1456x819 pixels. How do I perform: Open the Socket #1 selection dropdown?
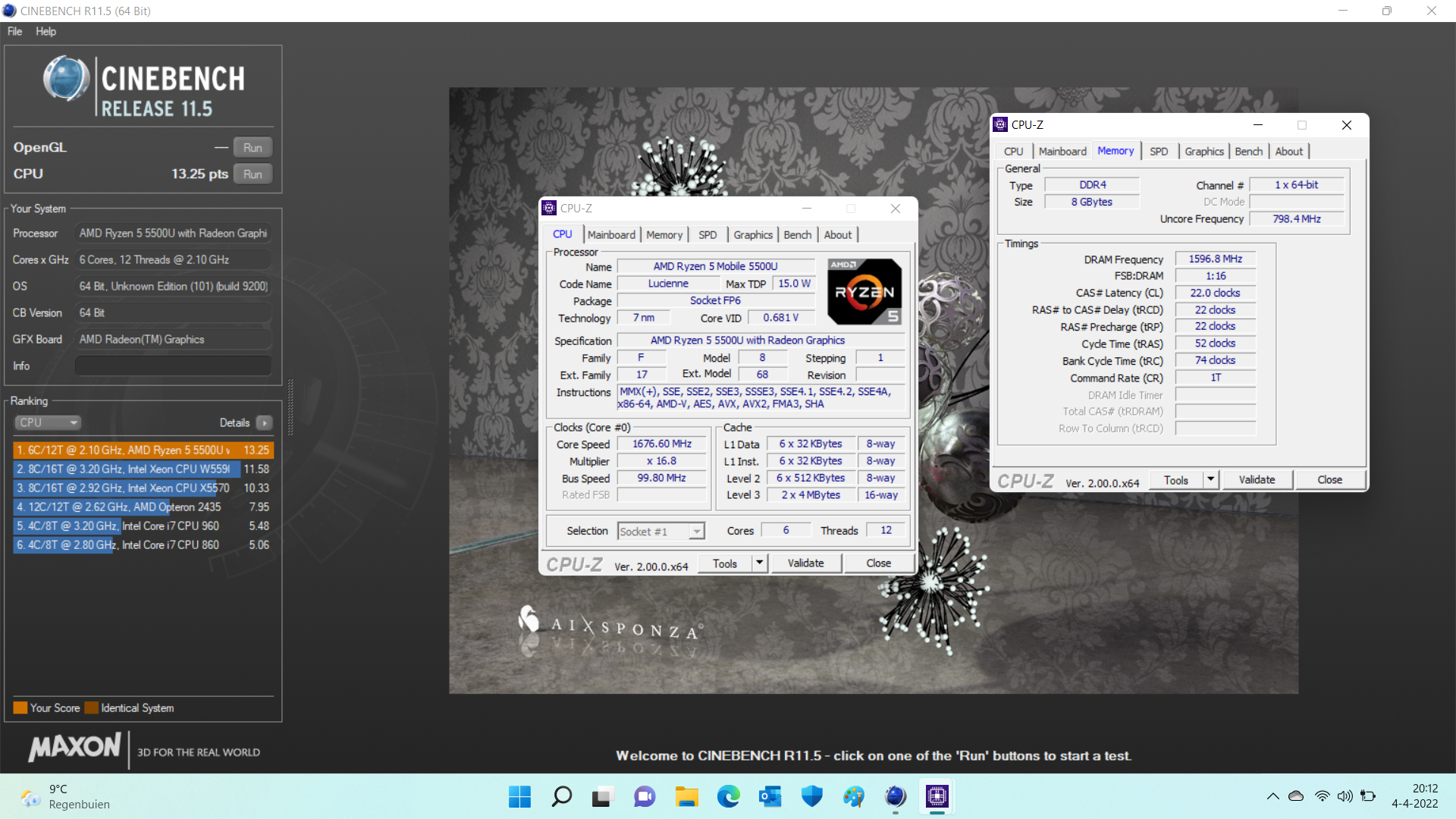pyautogui.click(x=661, y=531)
